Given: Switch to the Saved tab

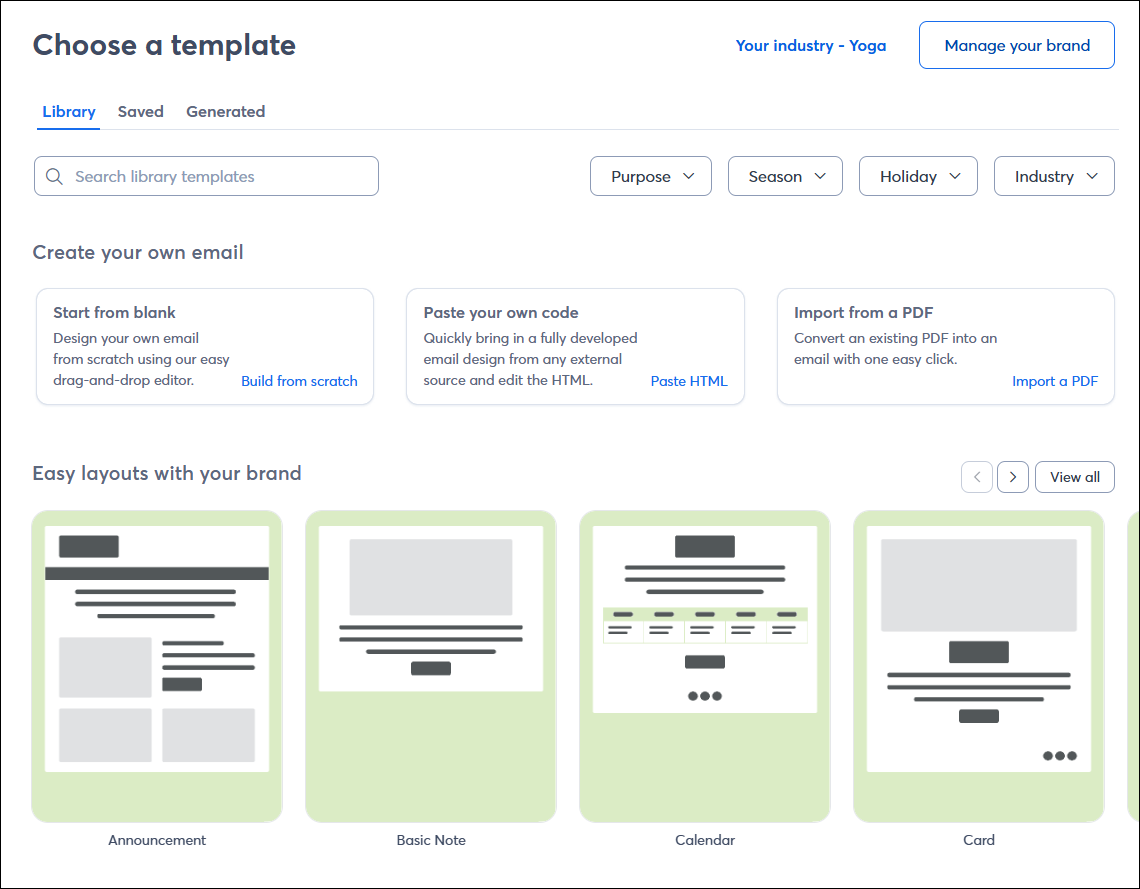Looking at the screenshot, I should coord(140,111).
